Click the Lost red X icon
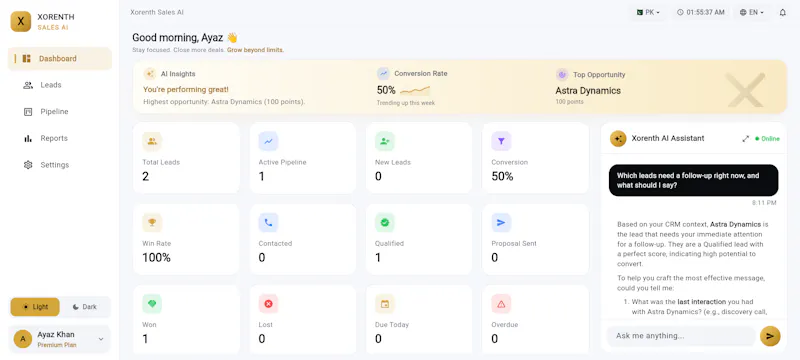This screenshot has width=800, height=360. (x=268, y=304)
